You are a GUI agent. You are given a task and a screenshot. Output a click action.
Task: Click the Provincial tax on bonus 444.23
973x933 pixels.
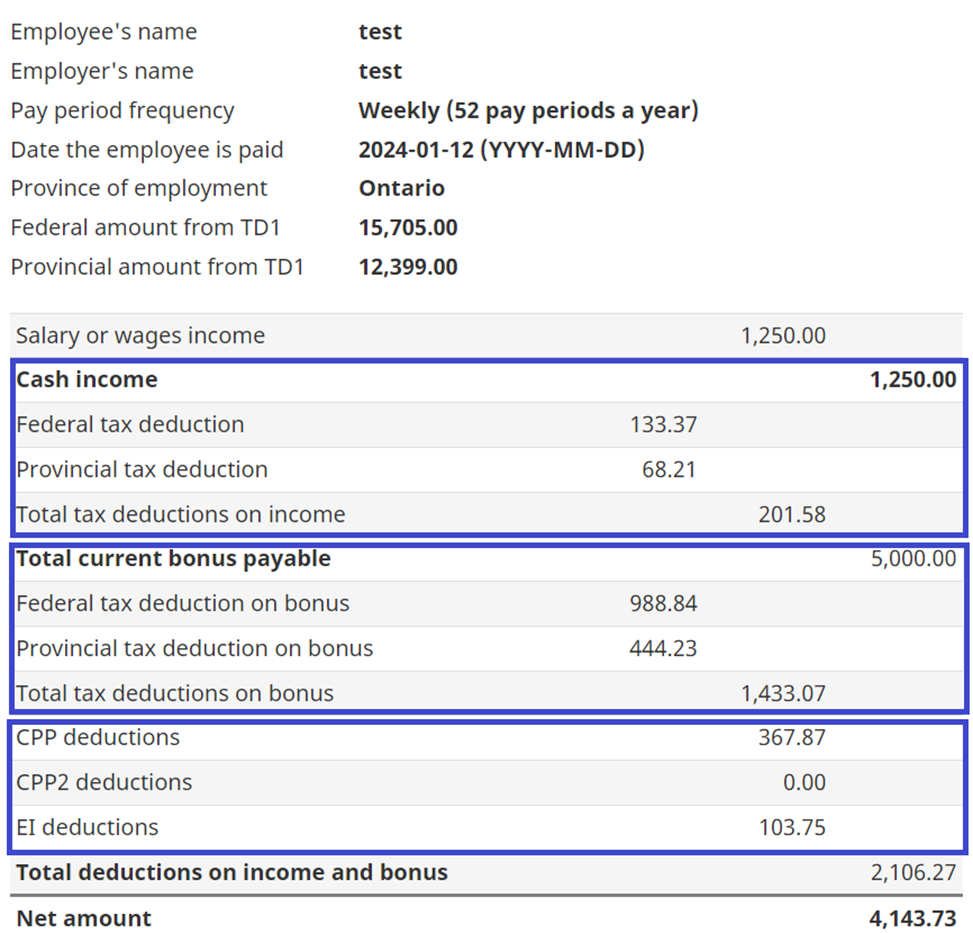point(663,649)
